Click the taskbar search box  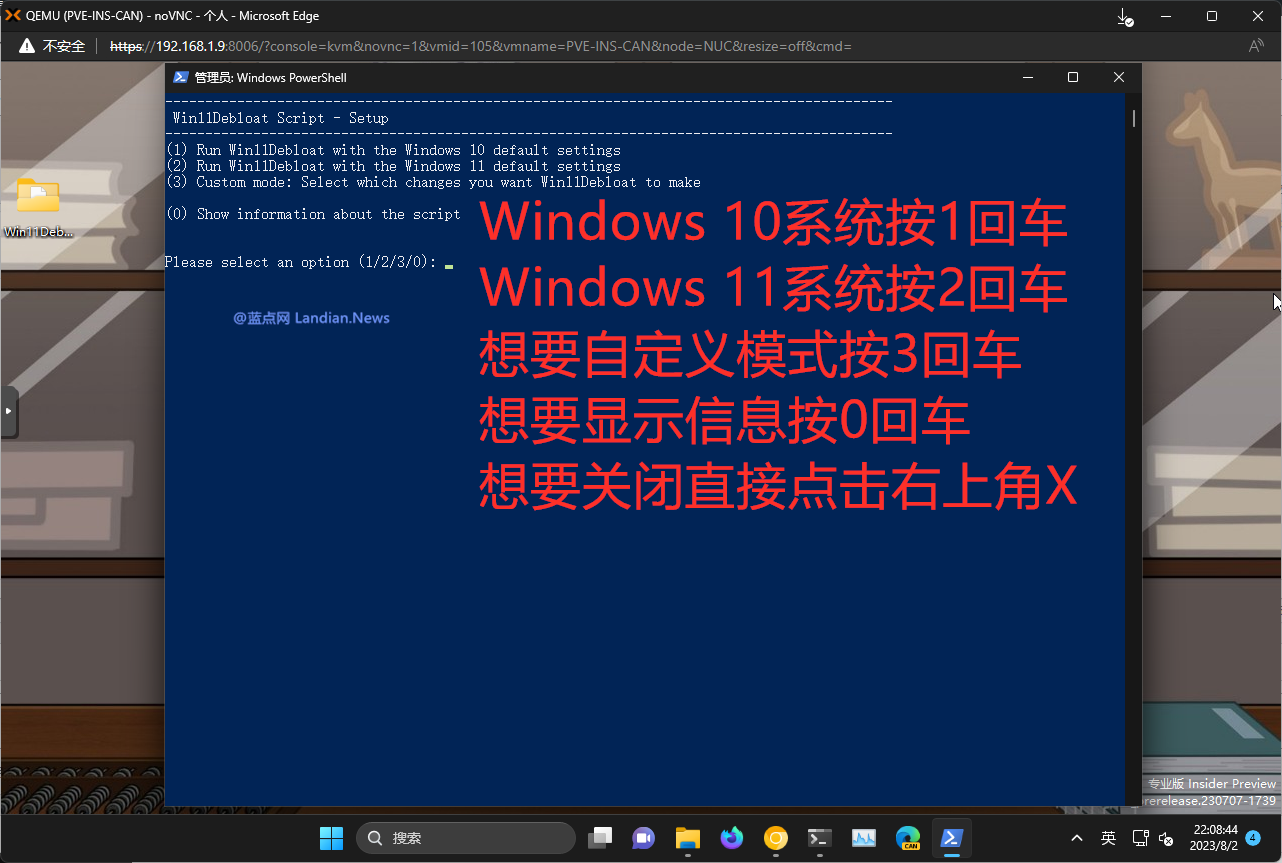pyautogui.click(x=466, y=838)
